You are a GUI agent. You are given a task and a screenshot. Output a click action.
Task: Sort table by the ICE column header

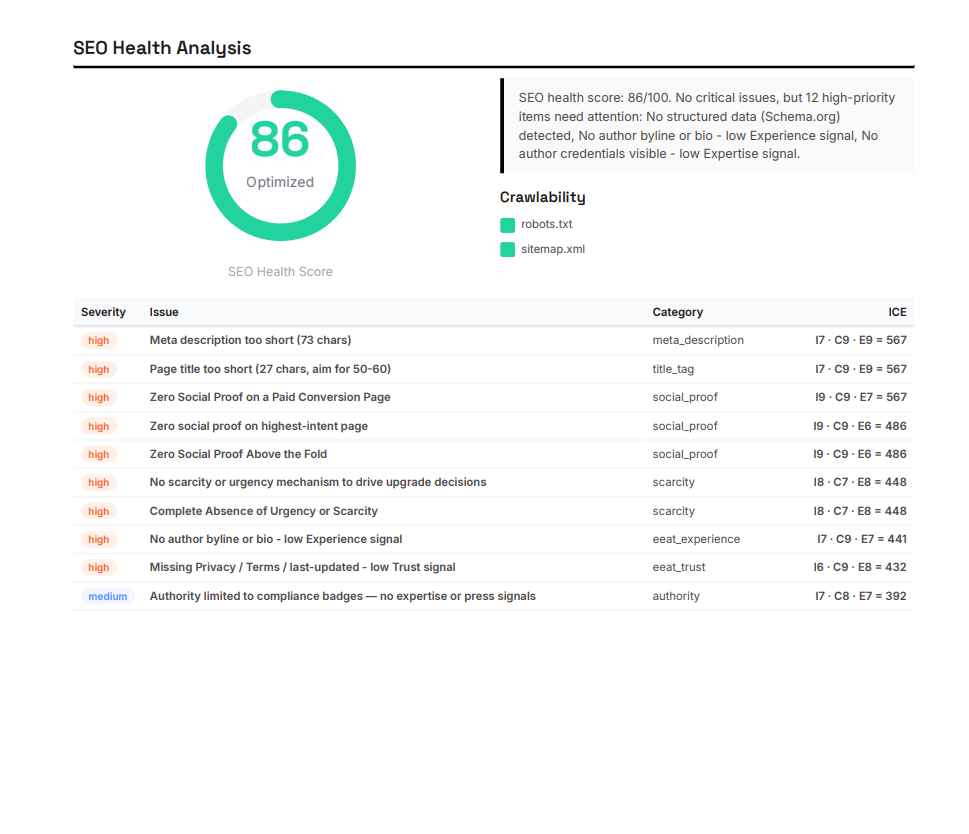[x=897, y=312]
